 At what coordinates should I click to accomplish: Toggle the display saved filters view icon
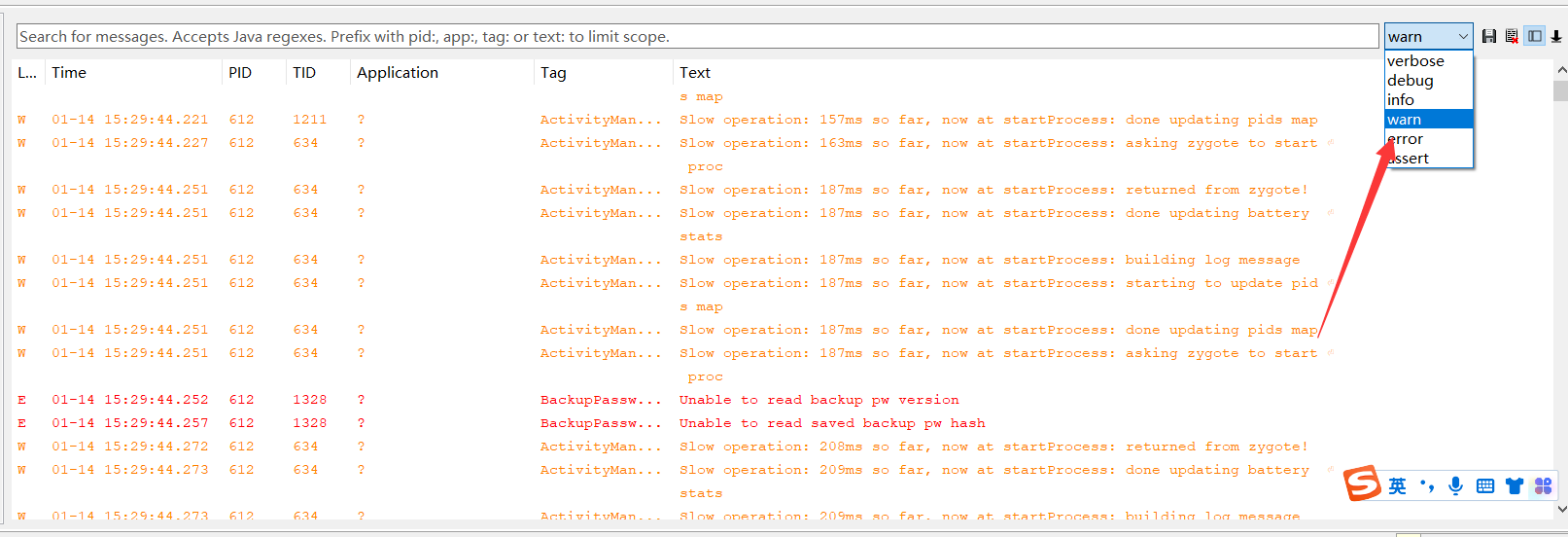[1535, 36]
